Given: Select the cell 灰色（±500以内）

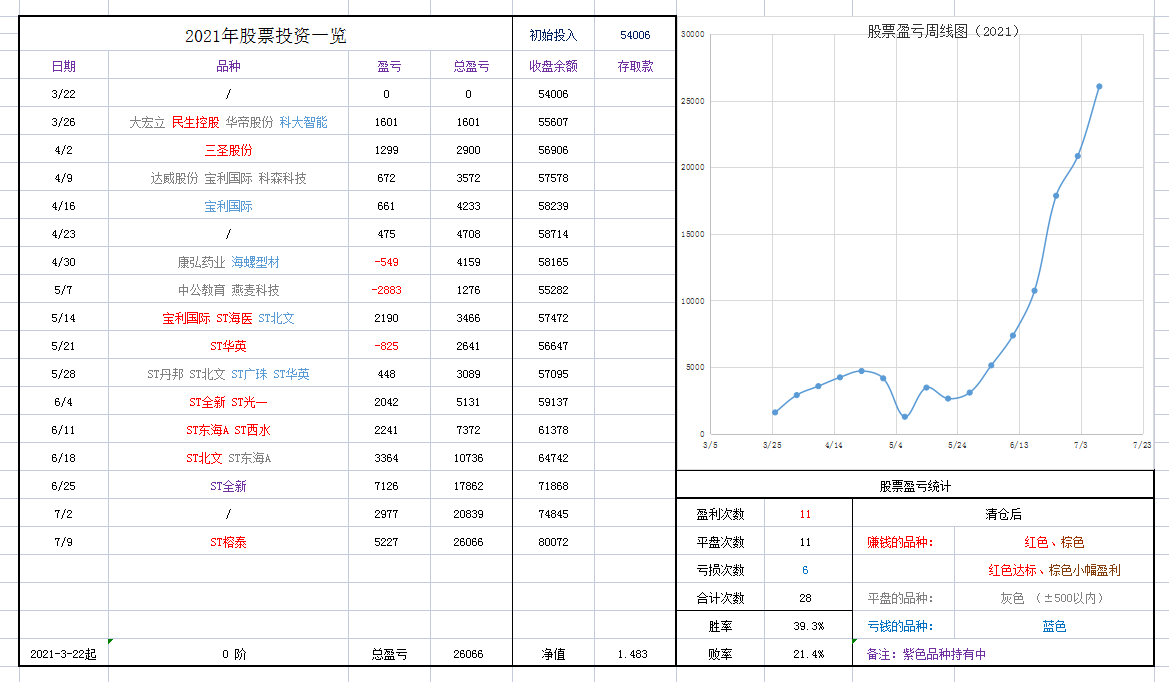Looking at the screenshot, I should click(x=1054, y=598).
